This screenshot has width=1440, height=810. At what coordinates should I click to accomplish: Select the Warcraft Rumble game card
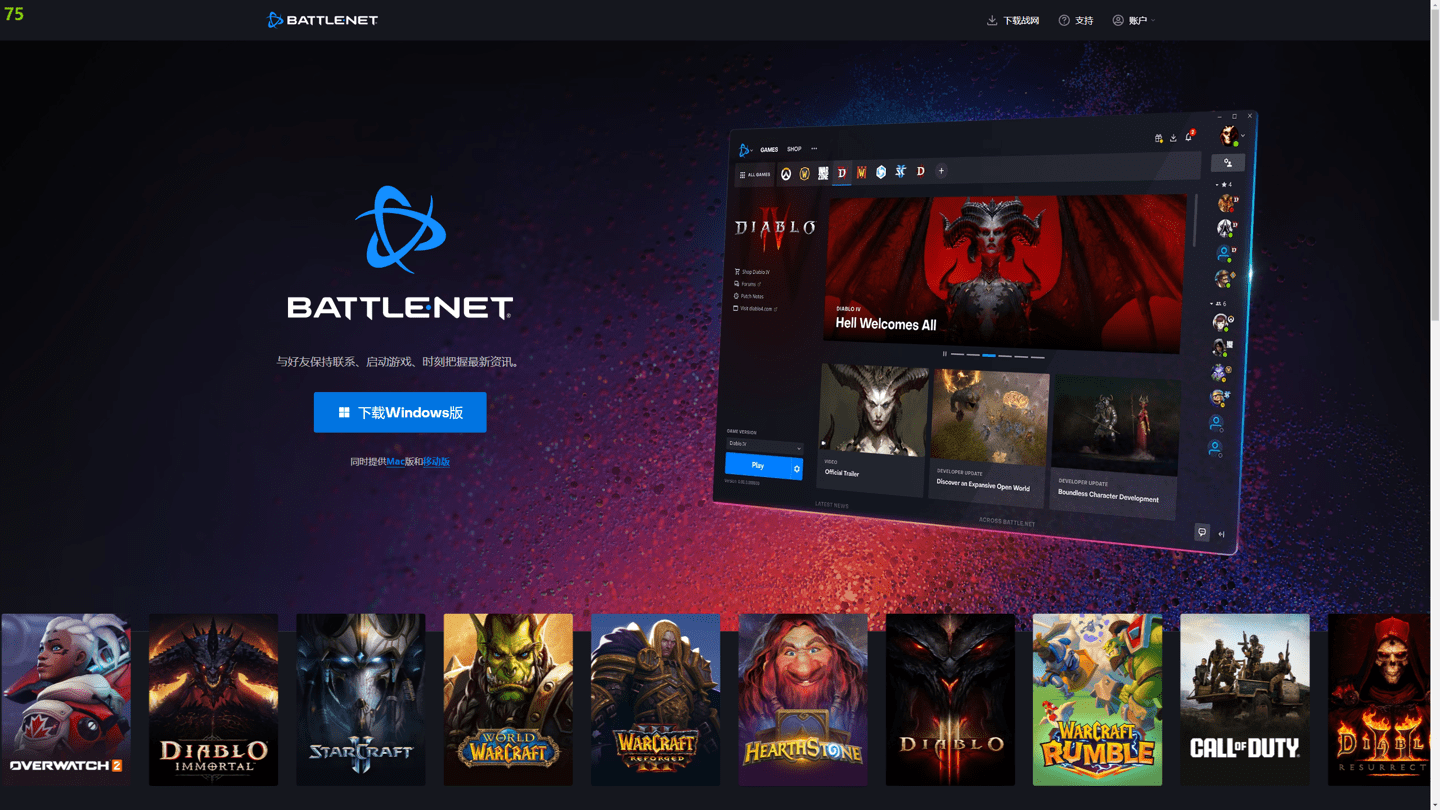tap(1097, 699)
